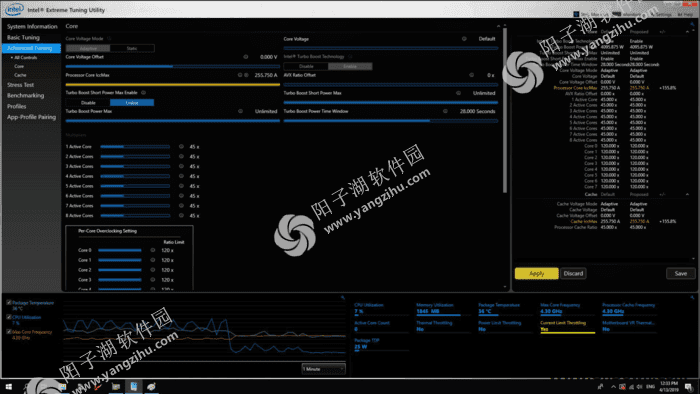This screenshot has height=394, width=700.
Task: Select Advanced Tuning section
Action: pos(31,48)
